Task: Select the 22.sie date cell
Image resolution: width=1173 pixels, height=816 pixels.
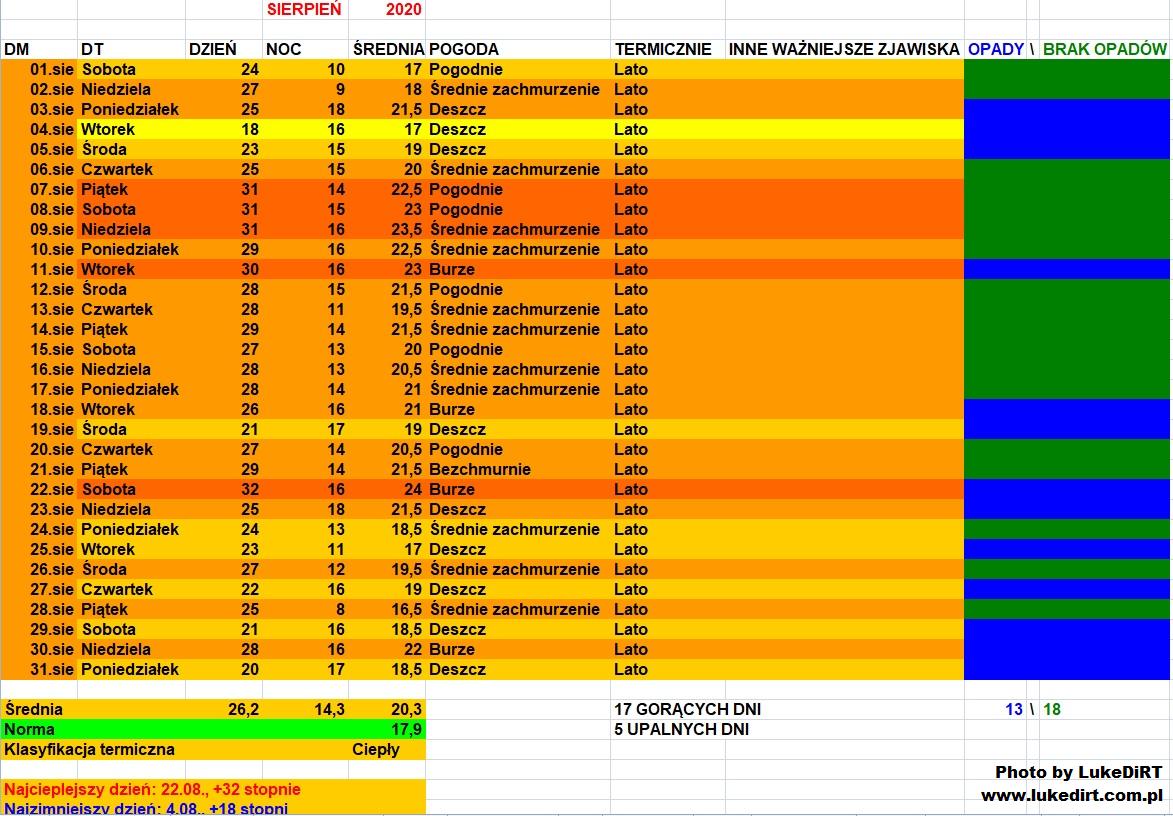Action: 39,489
